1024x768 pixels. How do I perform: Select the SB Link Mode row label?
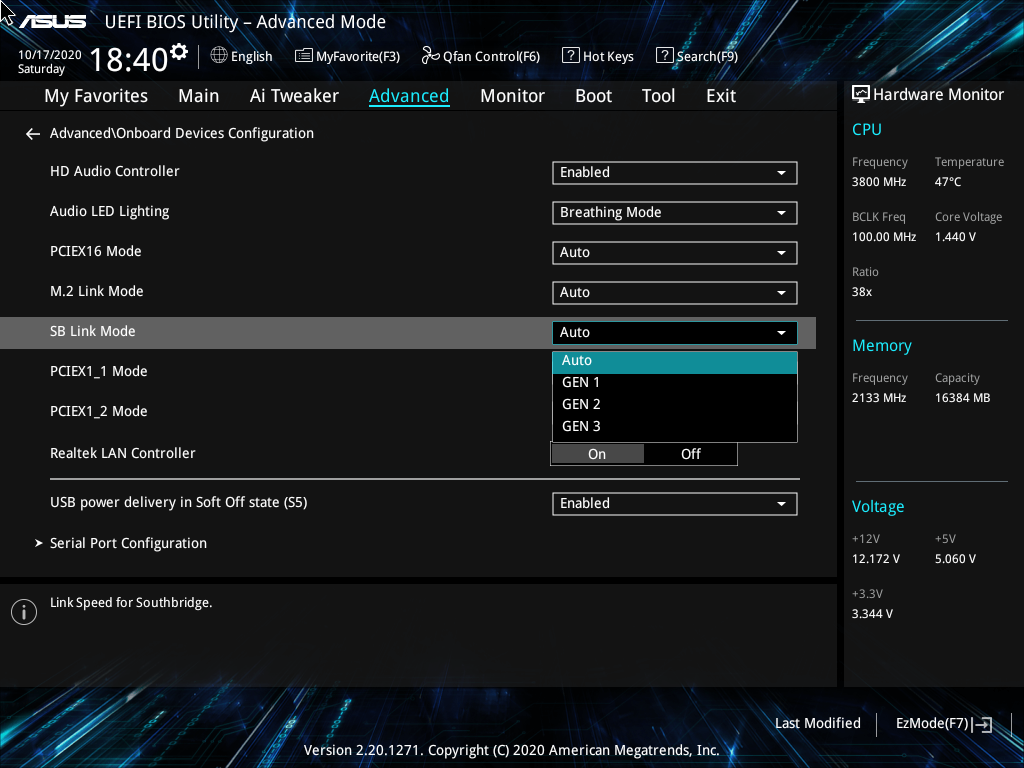tap(93, 331)
